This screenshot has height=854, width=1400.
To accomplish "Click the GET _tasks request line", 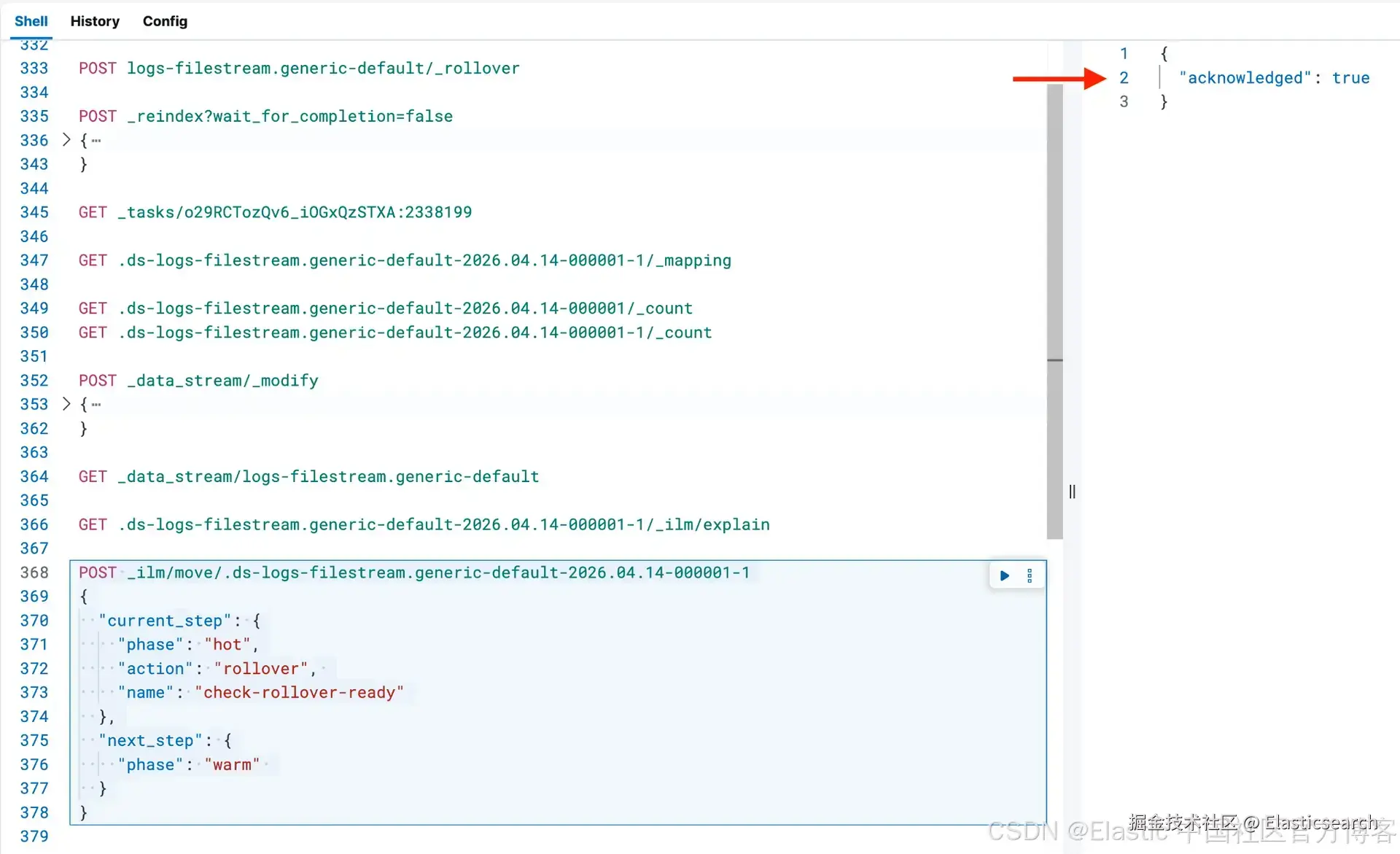I will [275, 212].
